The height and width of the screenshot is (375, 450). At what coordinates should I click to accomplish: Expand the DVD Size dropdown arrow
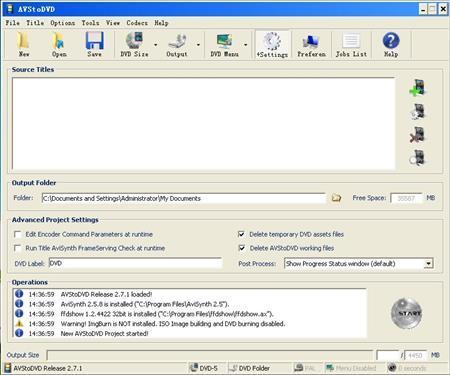pyautogui.click(x=156, y=45)
